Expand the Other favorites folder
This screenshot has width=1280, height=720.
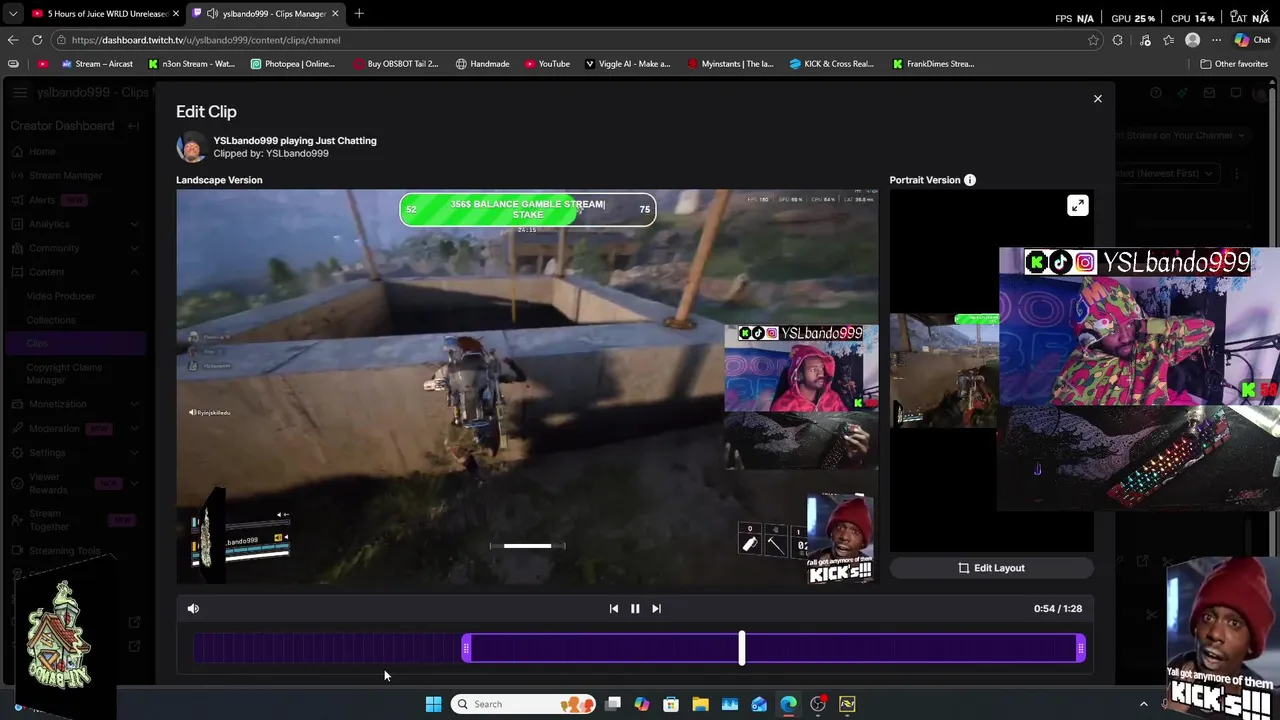1234,64
